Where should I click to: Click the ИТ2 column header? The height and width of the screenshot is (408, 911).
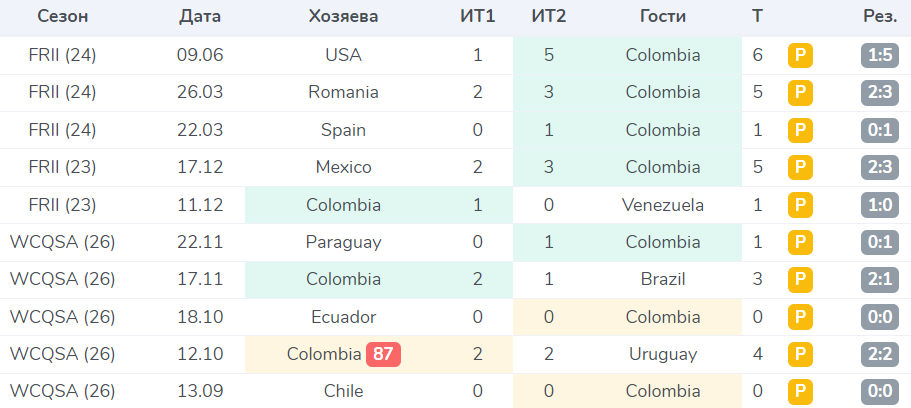(549, 17)
